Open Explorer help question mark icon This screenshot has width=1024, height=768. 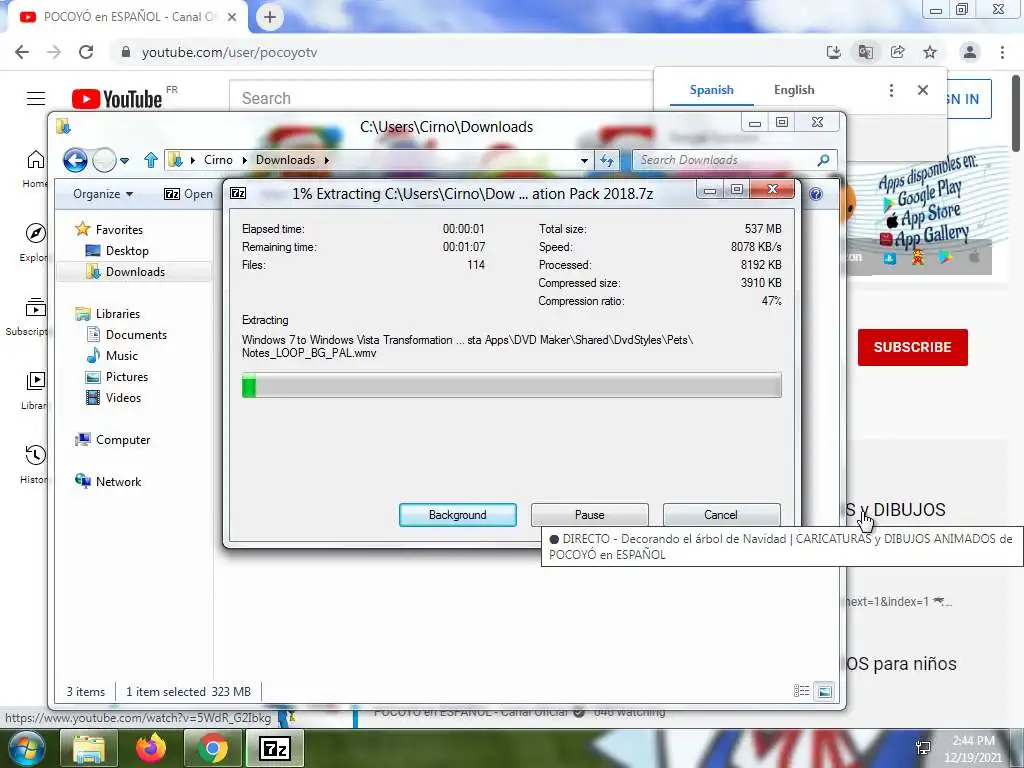816,194
